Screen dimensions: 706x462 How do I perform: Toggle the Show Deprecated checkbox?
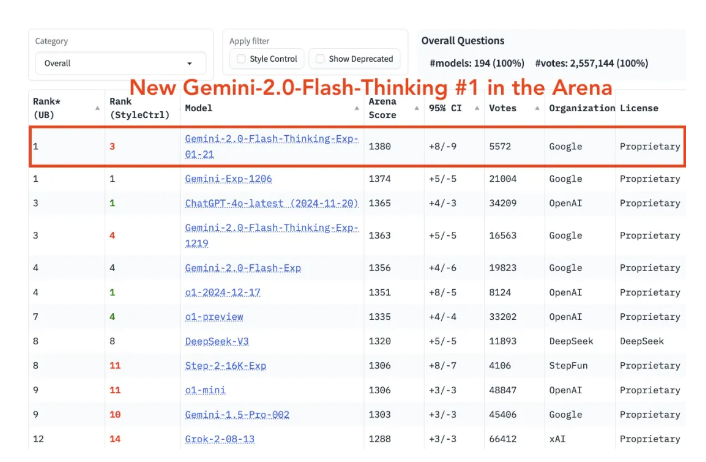pyautogui.click(x=319, y=59)
